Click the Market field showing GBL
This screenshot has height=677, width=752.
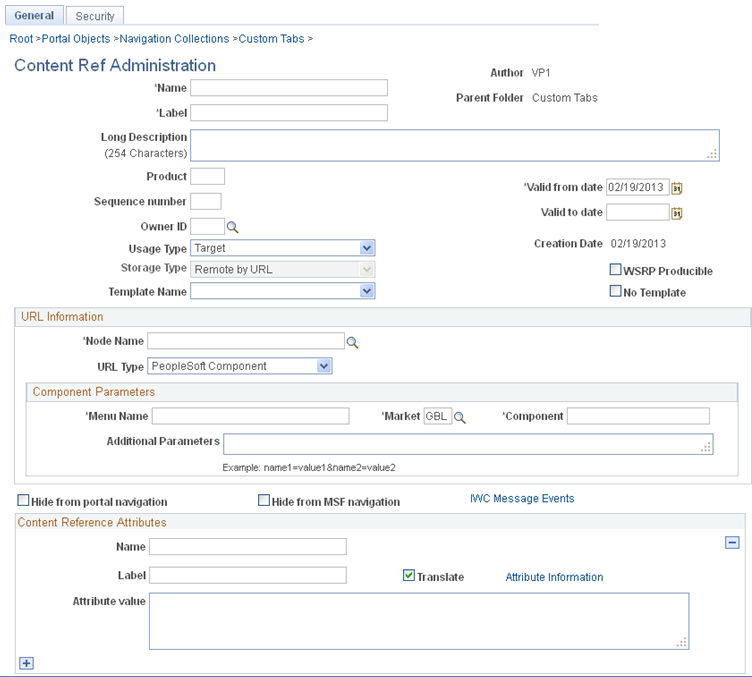(x=437, y=416)
